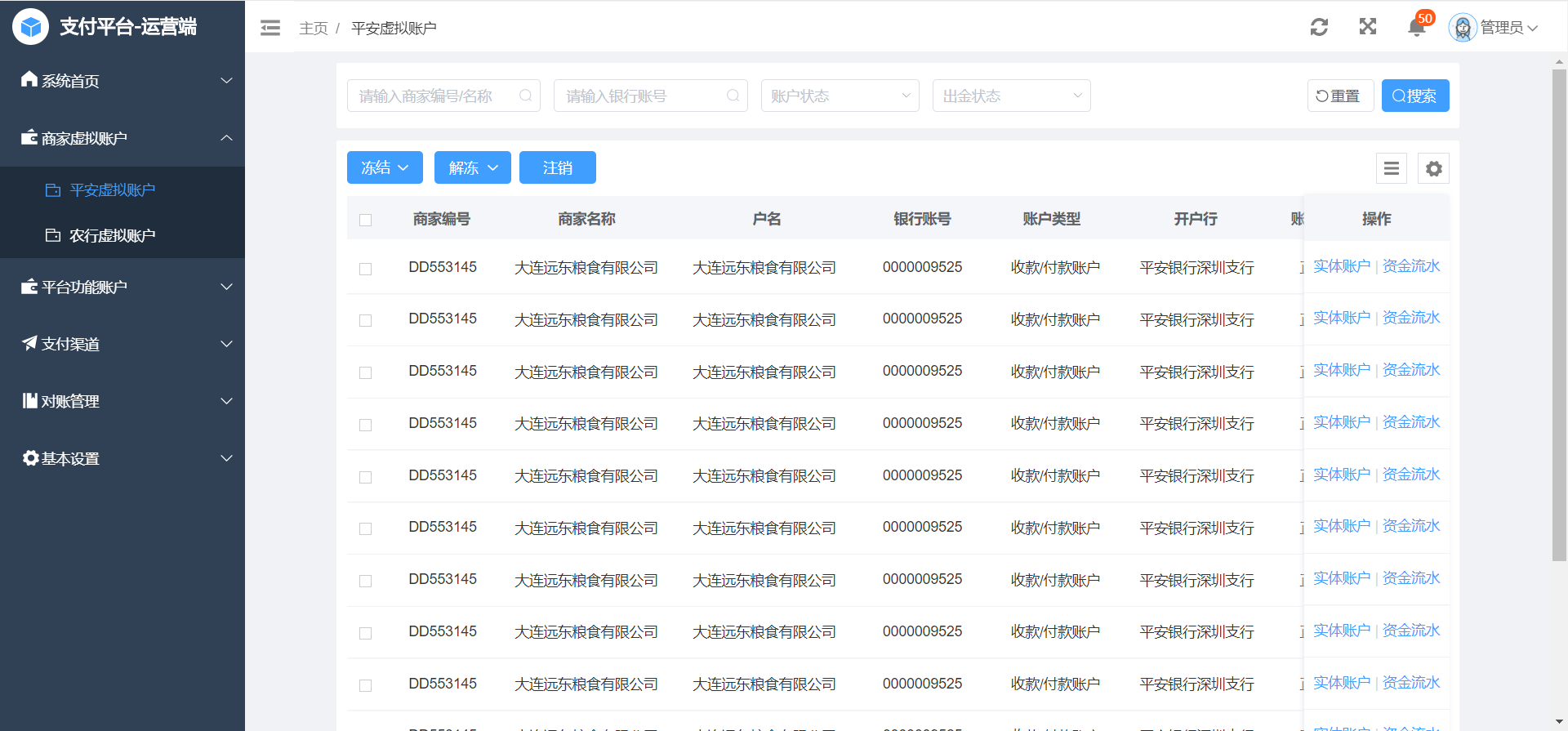
Task: Toggle fullscreen with the expand arrows icon
Action: coord(1368,27)
